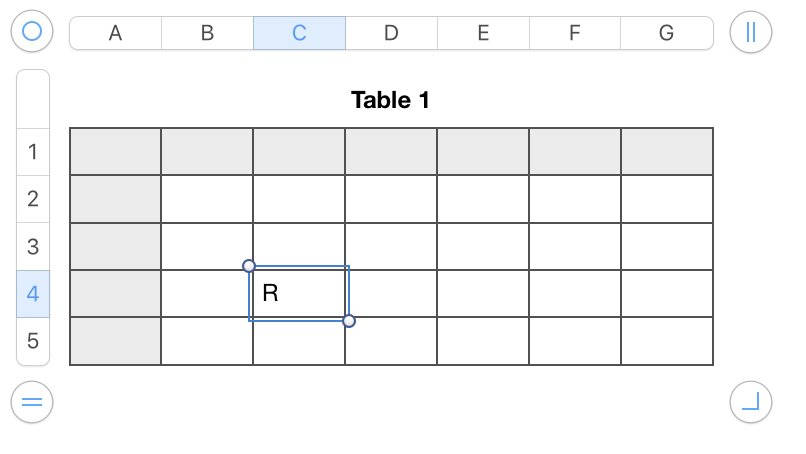806x454 pixels.
Task: Select column E header
Action: (x=483, y=33)
